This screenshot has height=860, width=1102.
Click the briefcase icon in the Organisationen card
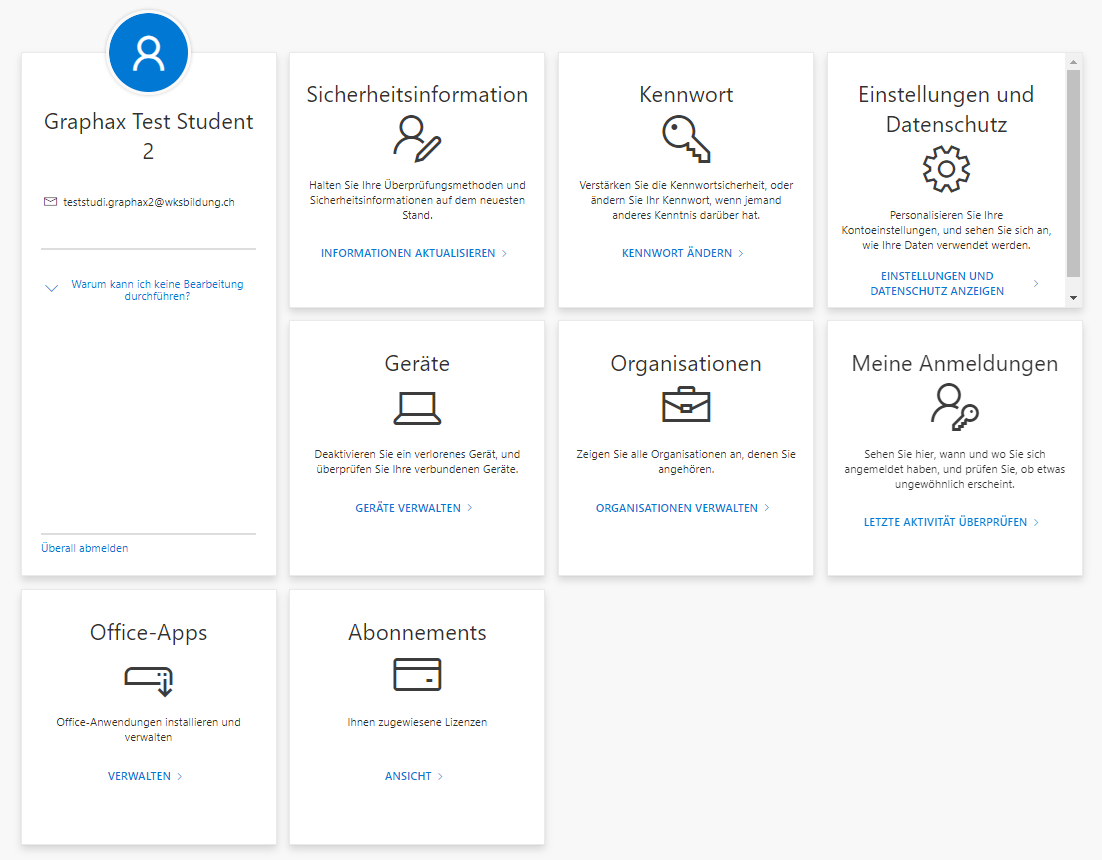click(x=686, y=404)
